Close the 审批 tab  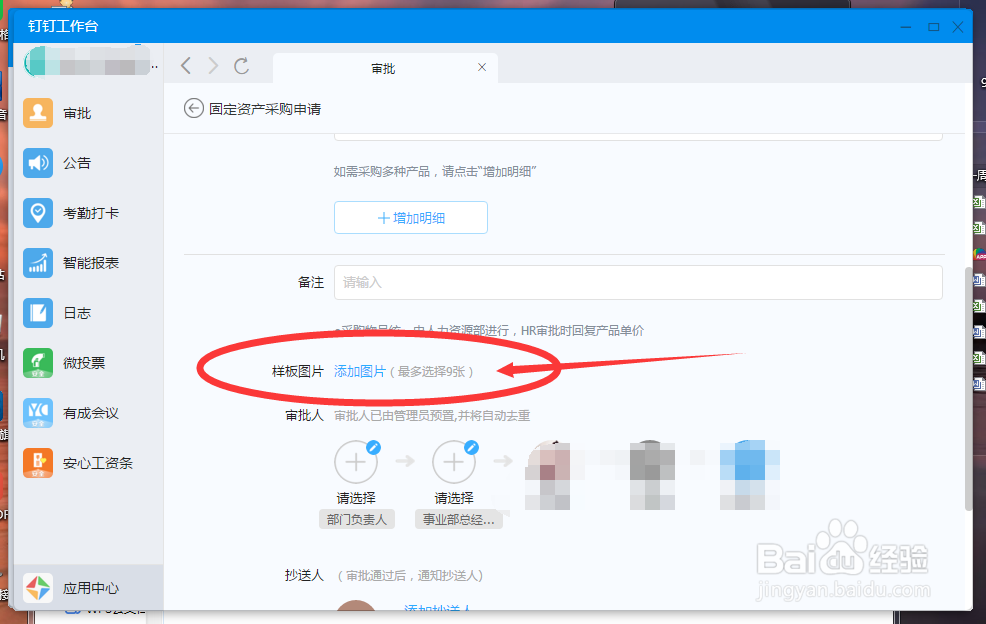(x=481, y=67)
